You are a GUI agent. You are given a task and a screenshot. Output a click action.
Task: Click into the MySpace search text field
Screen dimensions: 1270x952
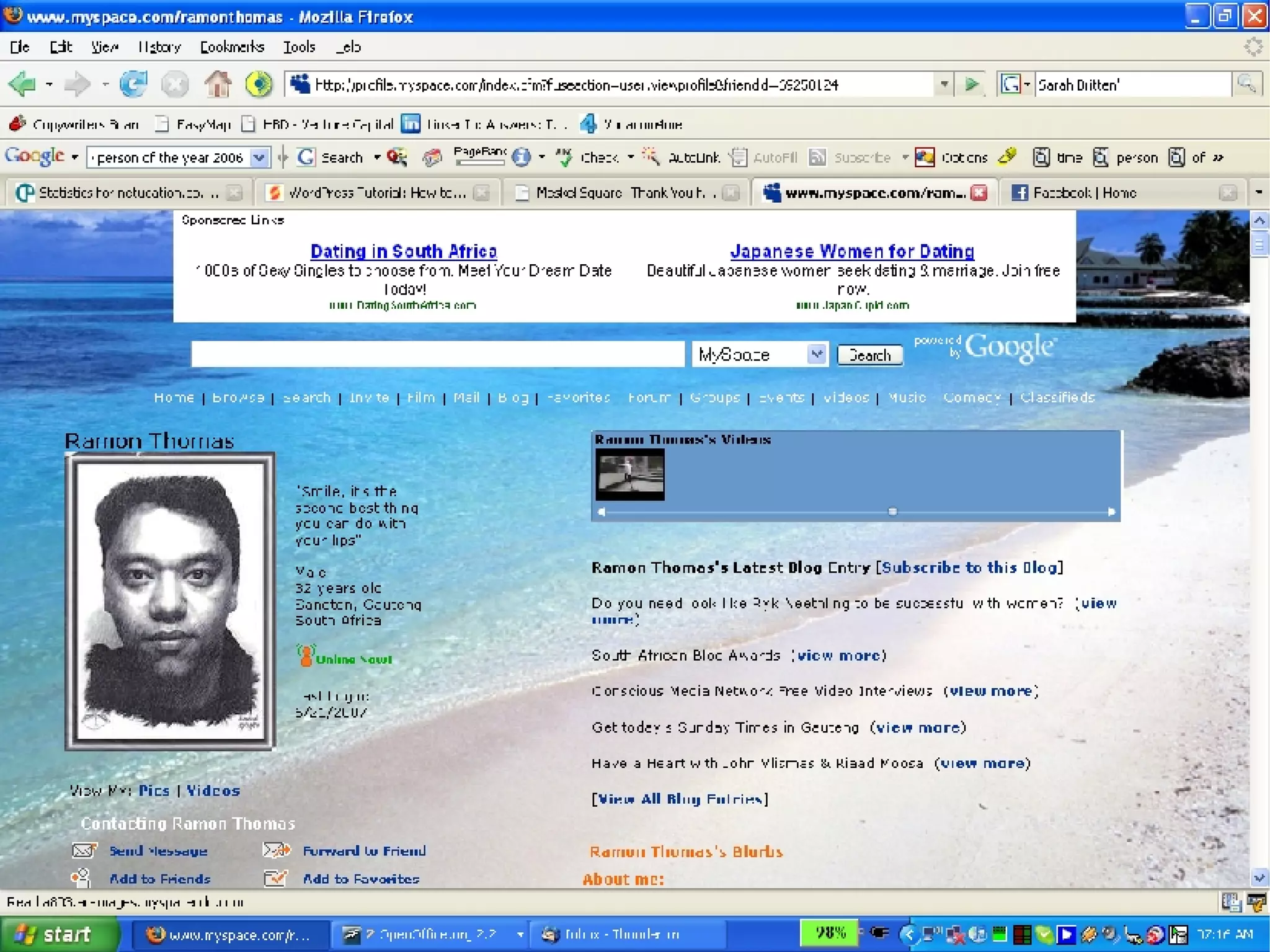pos(437,354)
